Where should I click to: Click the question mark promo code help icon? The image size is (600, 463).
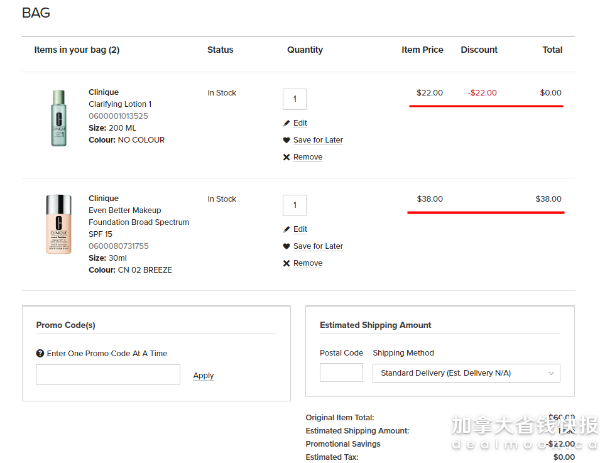coord(40,353)
